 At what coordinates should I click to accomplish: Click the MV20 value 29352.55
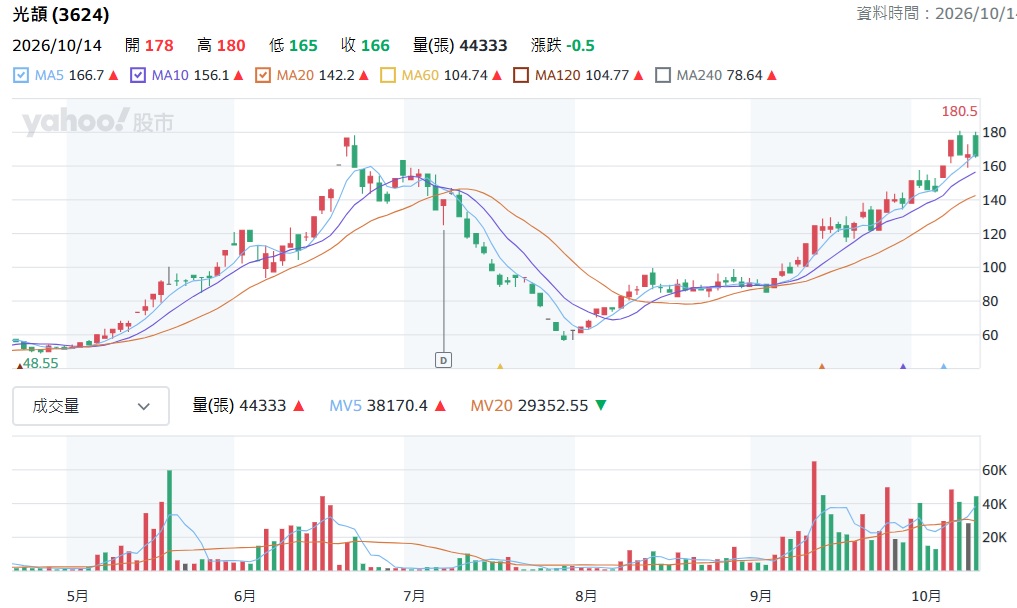coord(553,406)
